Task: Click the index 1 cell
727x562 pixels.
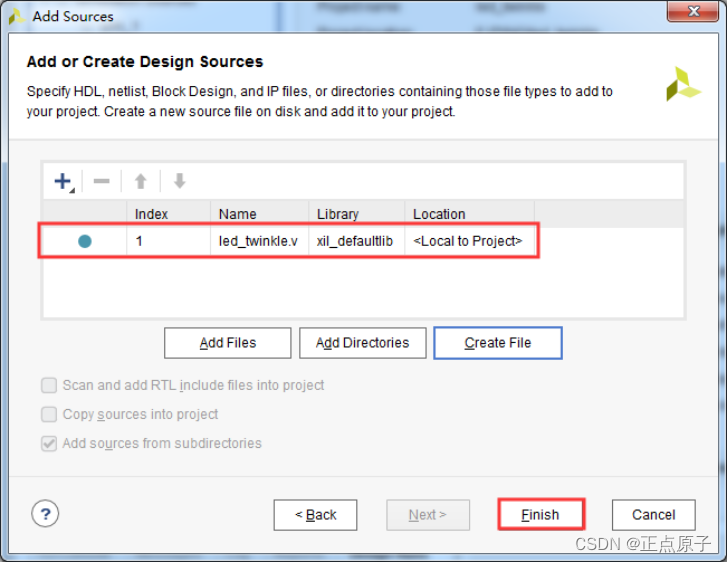Action: point(168,241)
